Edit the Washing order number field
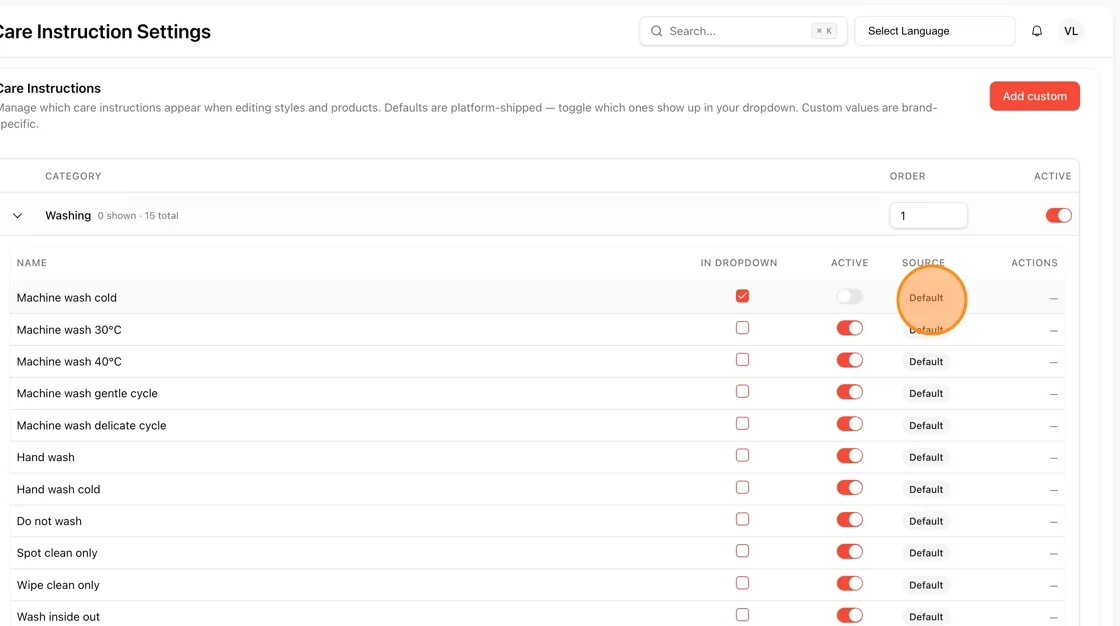The image size is (1120, 626). [928, 215]
